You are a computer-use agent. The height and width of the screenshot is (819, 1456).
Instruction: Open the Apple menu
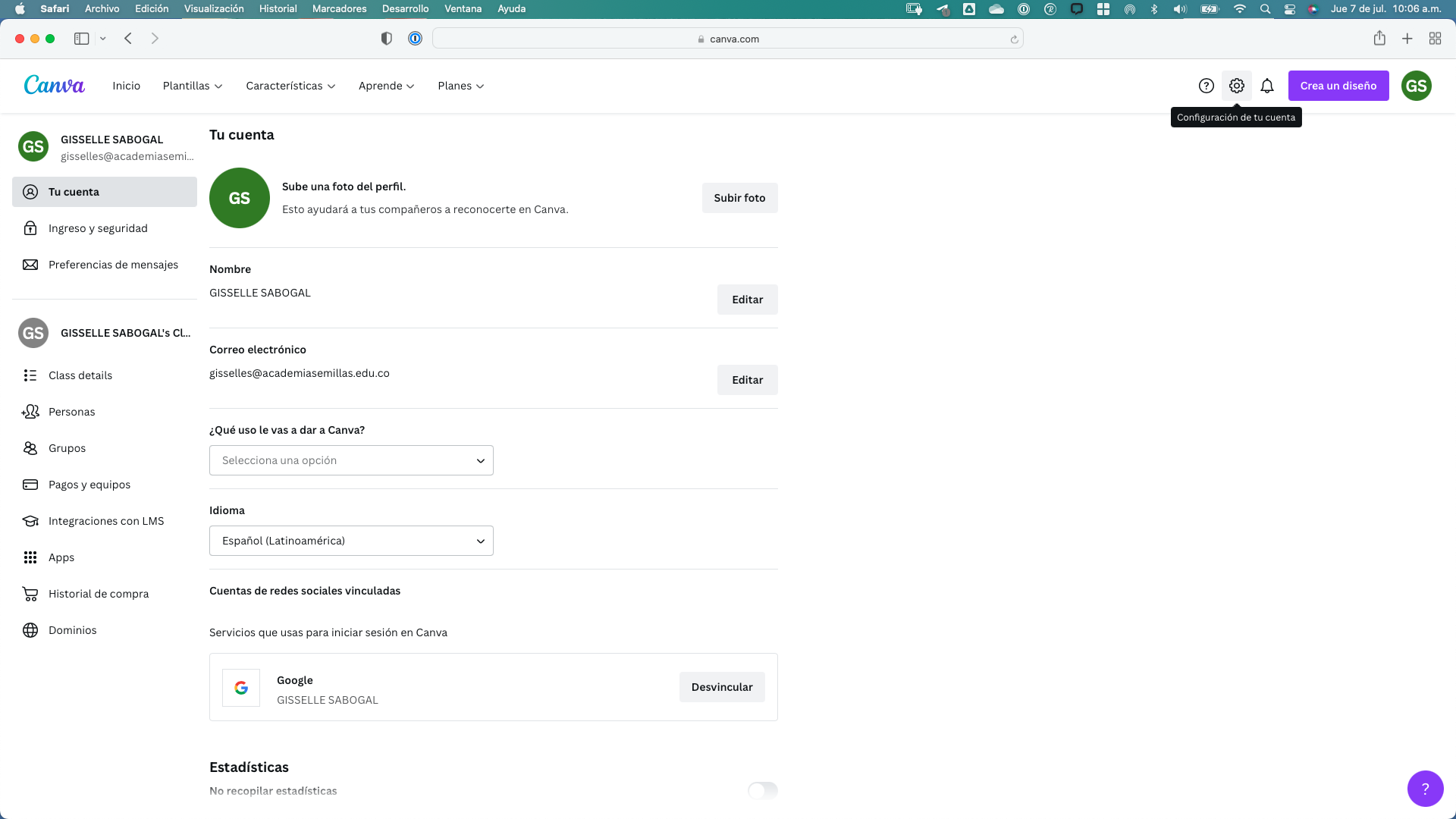(x=20, y=9)
